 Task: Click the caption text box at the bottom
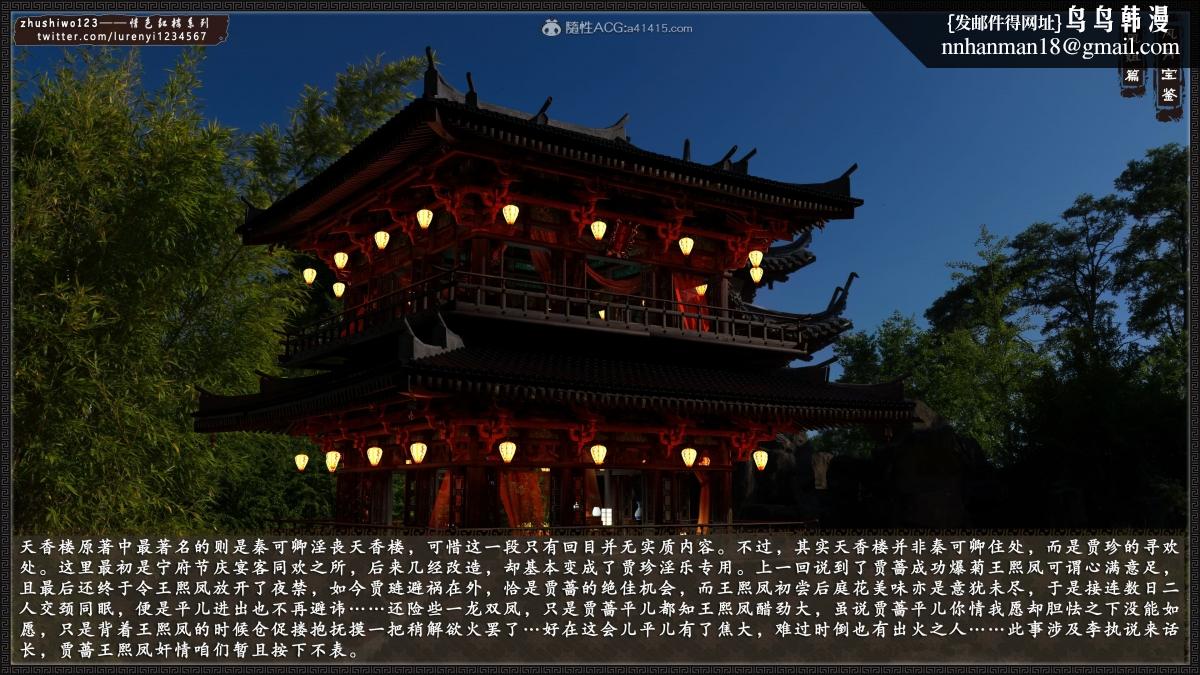click(x=600, y=597)
